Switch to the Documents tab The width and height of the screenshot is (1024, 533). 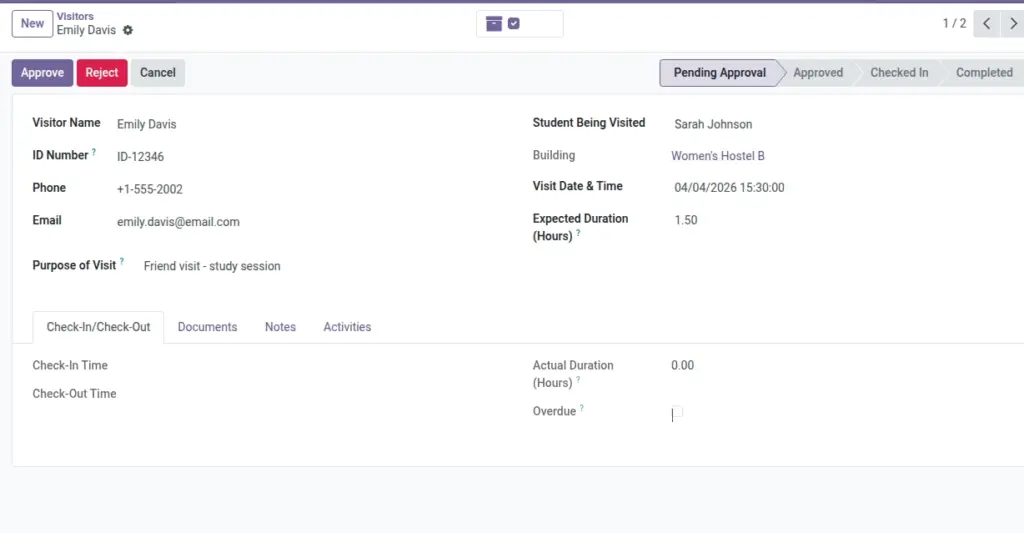click(207, 327)
